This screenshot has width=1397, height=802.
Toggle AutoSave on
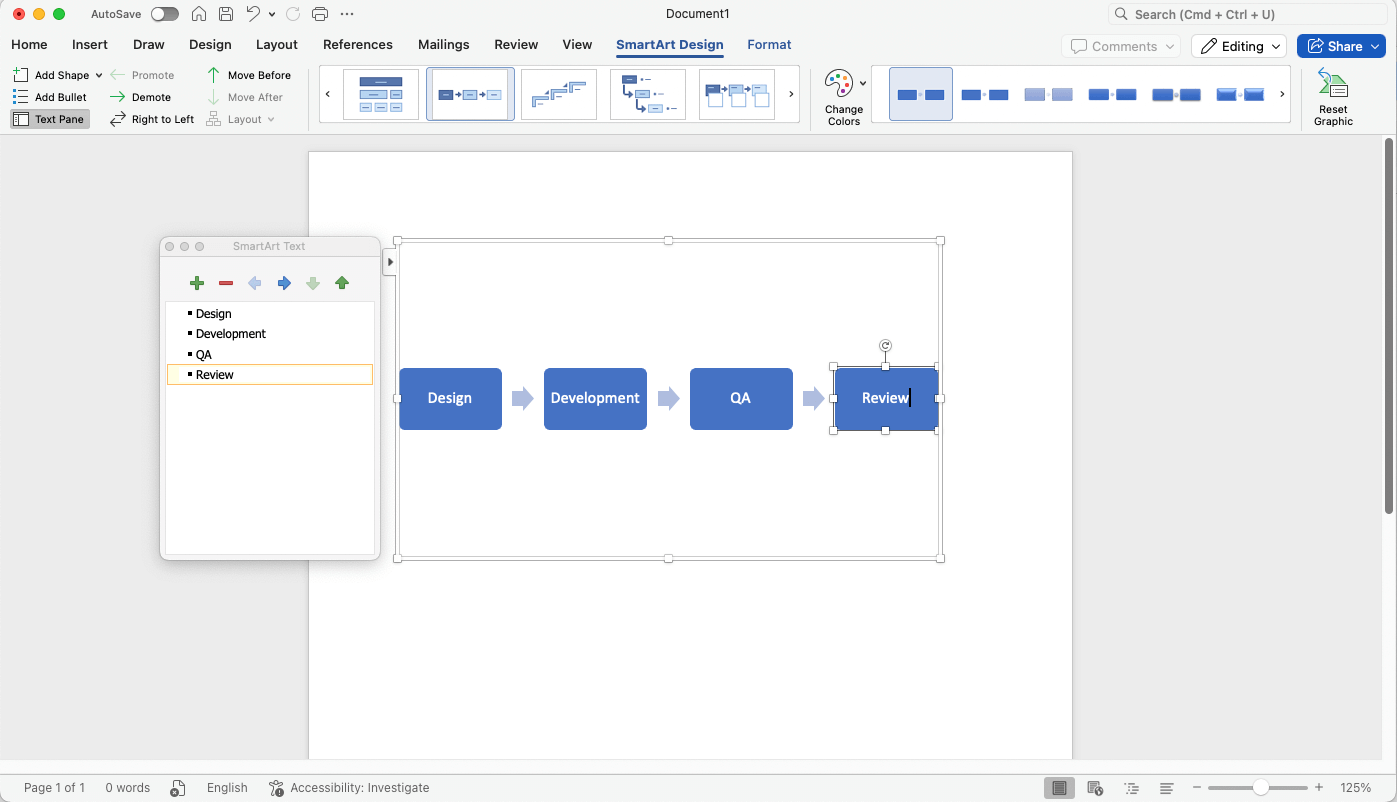pos(164,14)
